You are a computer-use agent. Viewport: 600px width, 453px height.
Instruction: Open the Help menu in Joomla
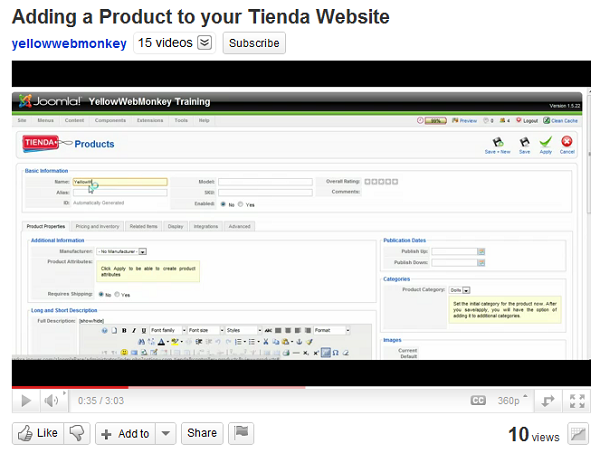[x=204, y=120]
